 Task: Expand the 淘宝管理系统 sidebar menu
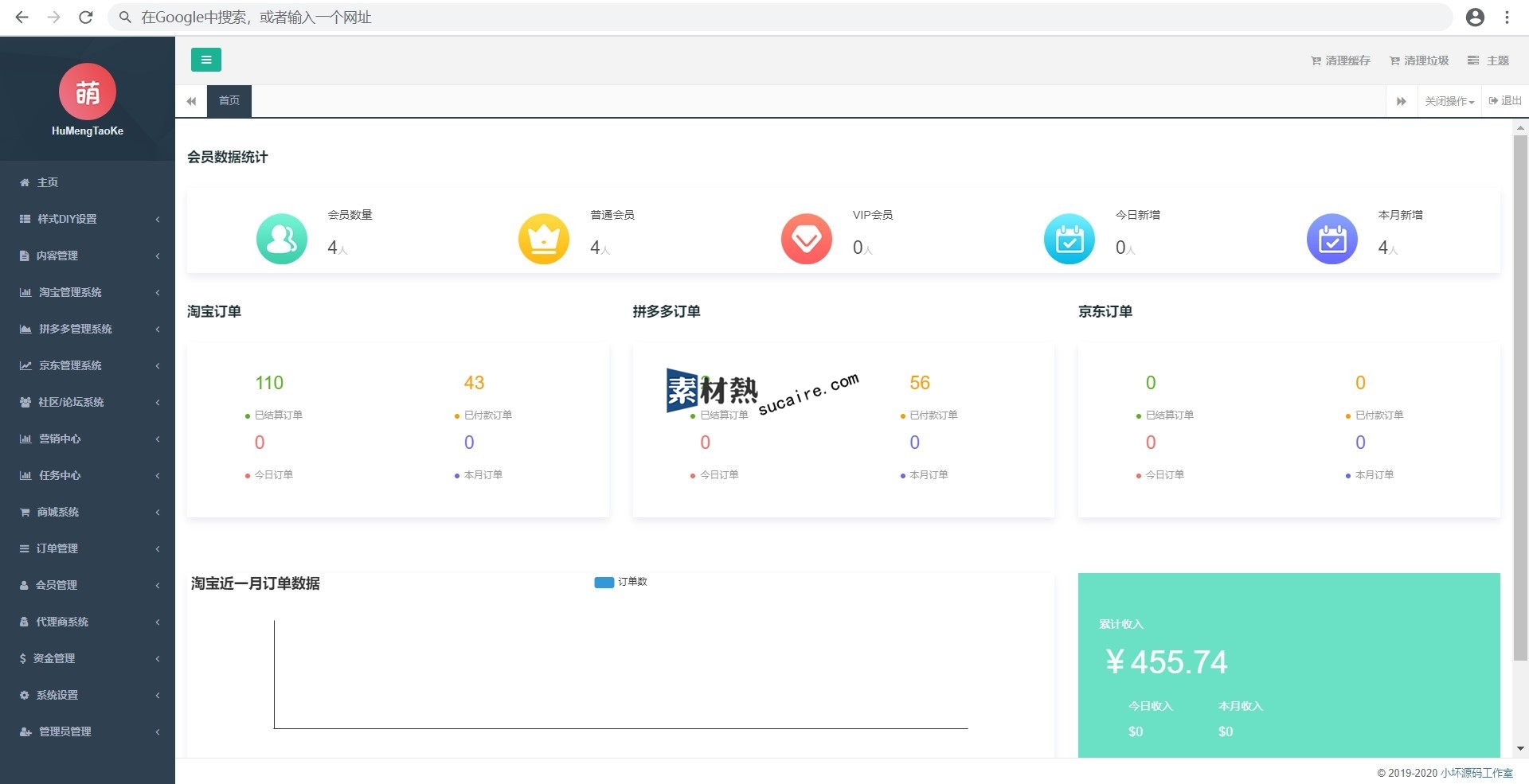[x=88, y=292]
